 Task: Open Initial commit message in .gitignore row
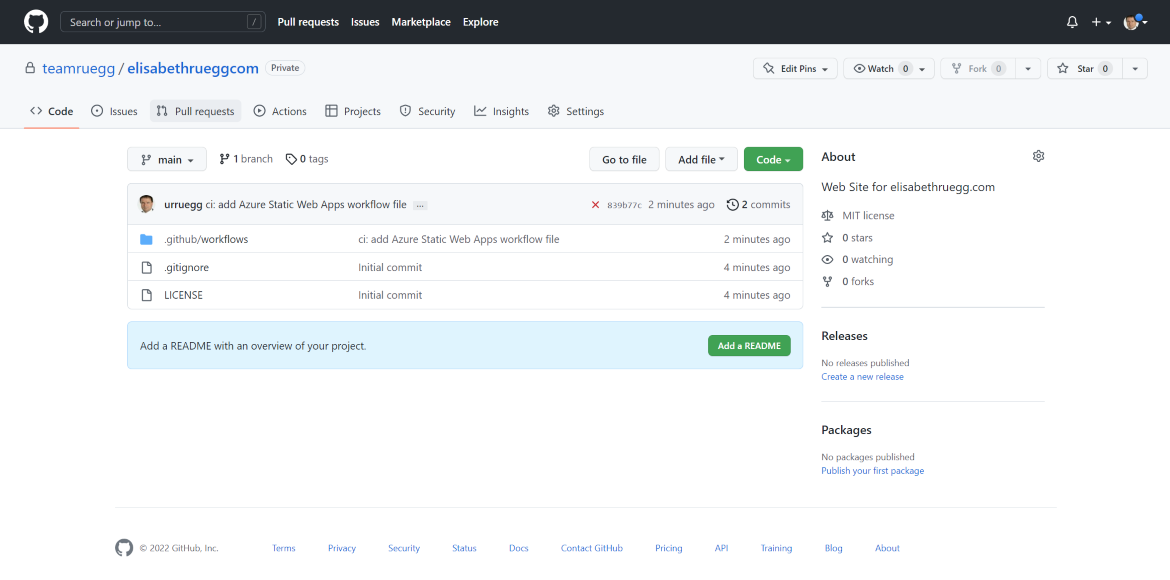tap(390, 267)
